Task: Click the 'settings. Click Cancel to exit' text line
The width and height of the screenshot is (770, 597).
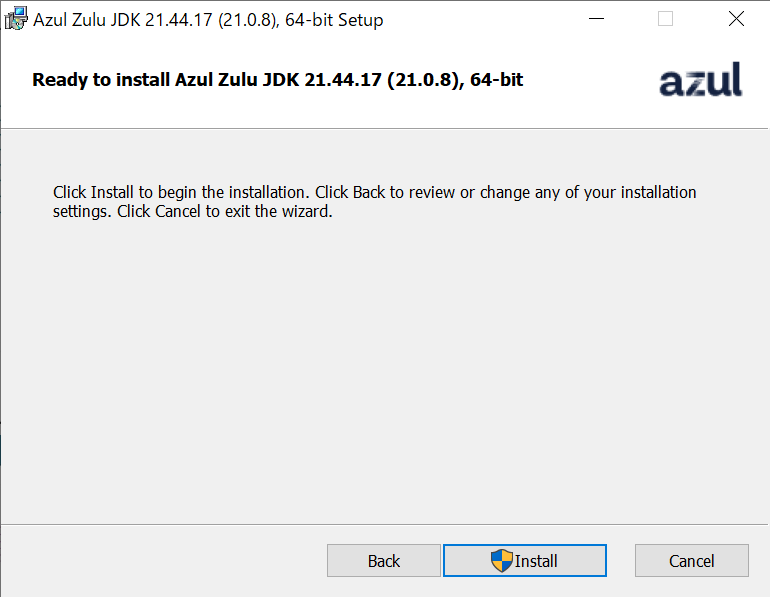Action: (x=192, y=212)
